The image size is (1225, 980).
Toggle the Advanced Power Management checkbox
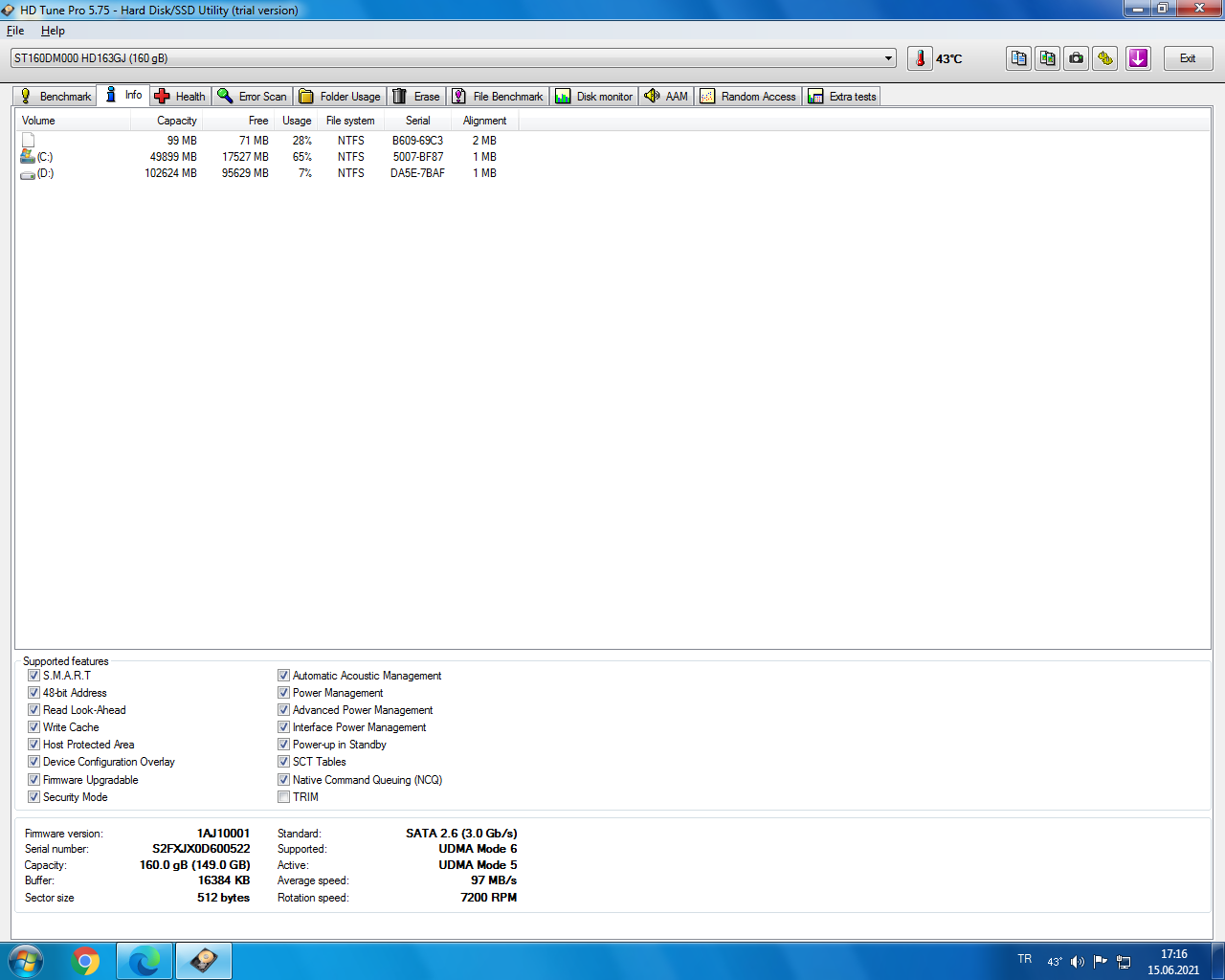click(x=283, y=710)
